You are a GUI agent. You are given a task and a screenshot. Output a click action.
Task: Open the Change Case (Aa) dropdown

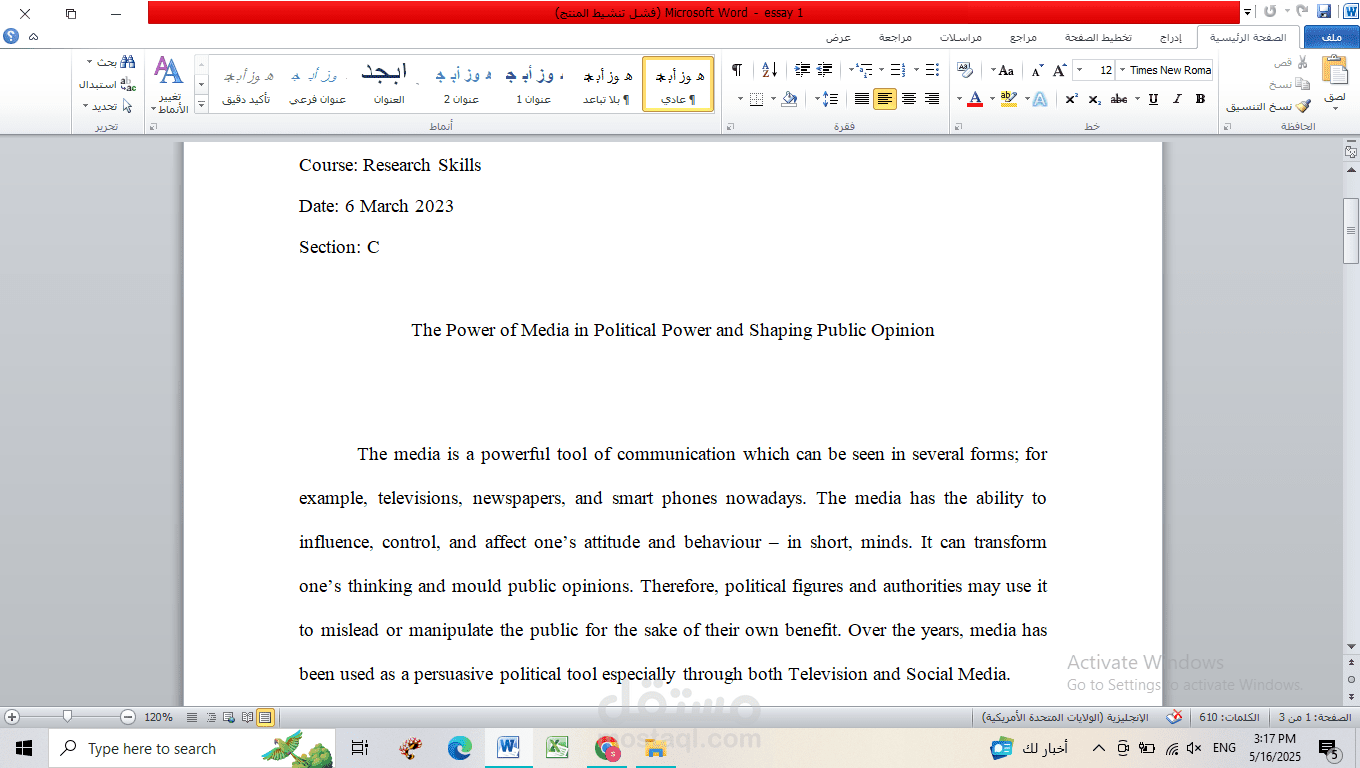click(x=1002, y=70)
